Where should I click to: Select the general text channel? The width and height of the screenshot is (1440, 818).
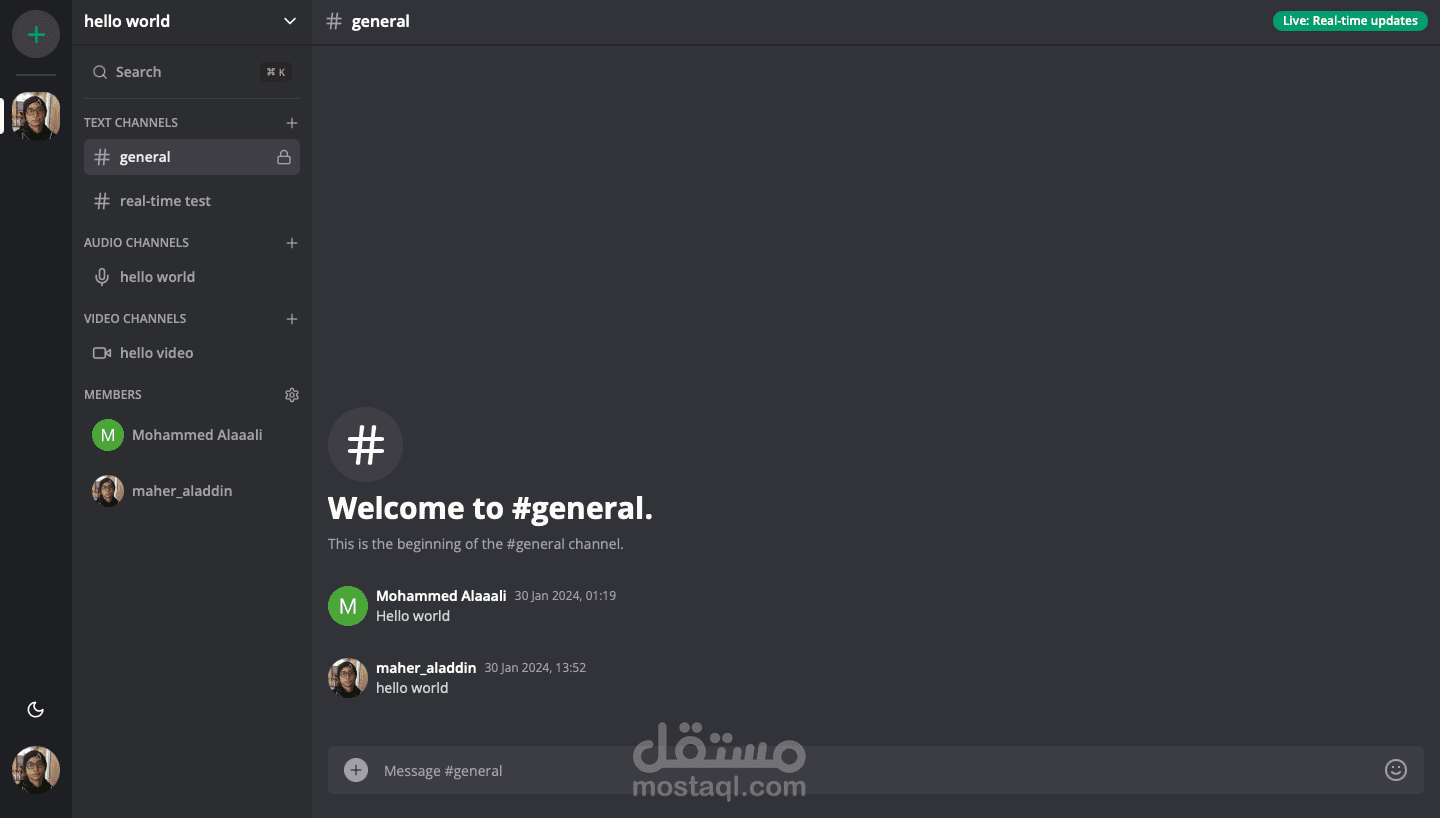(x=192, y=157)
